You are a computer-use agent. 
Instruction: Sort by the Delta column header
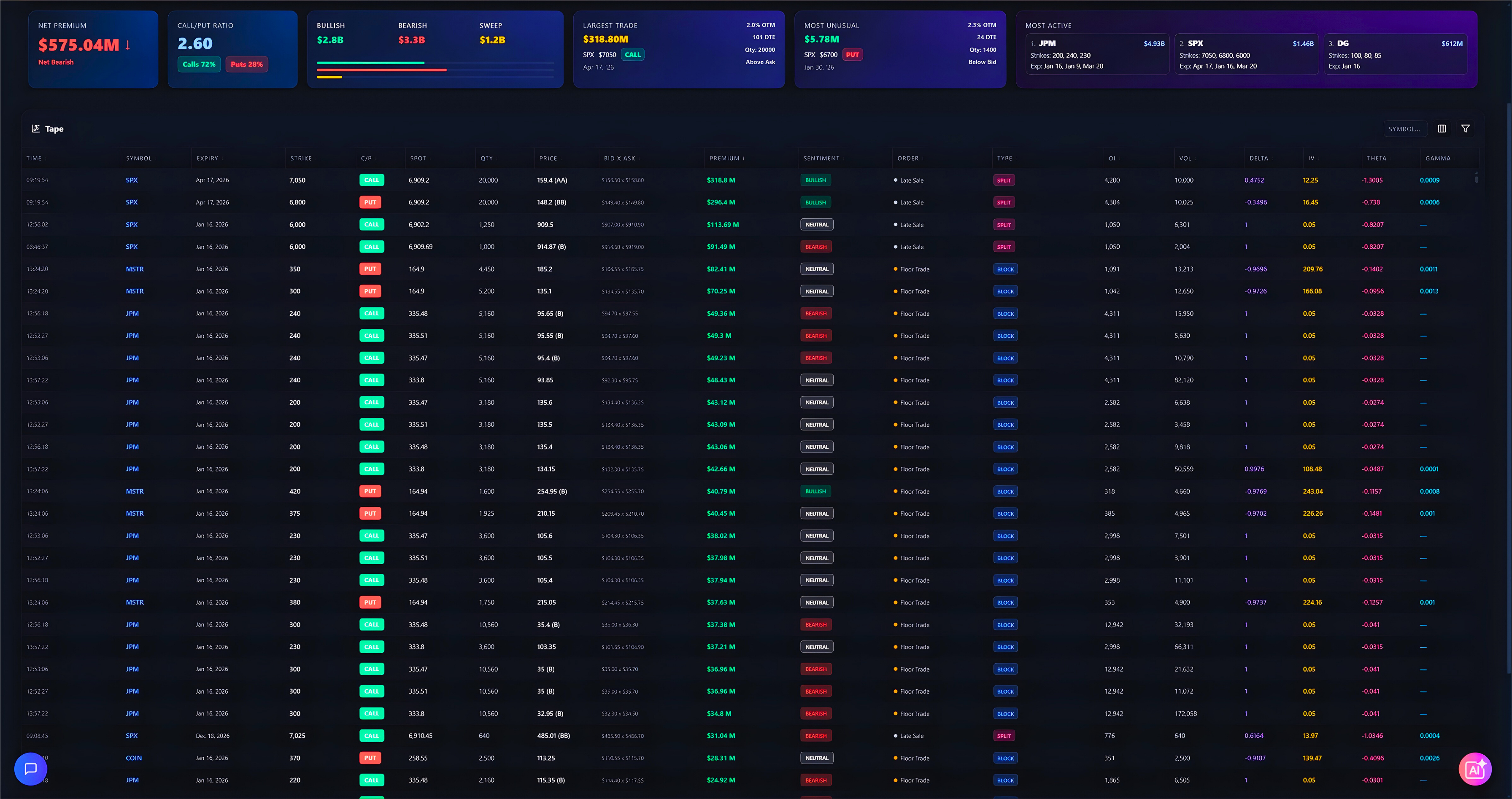(x=1258, y=159)
